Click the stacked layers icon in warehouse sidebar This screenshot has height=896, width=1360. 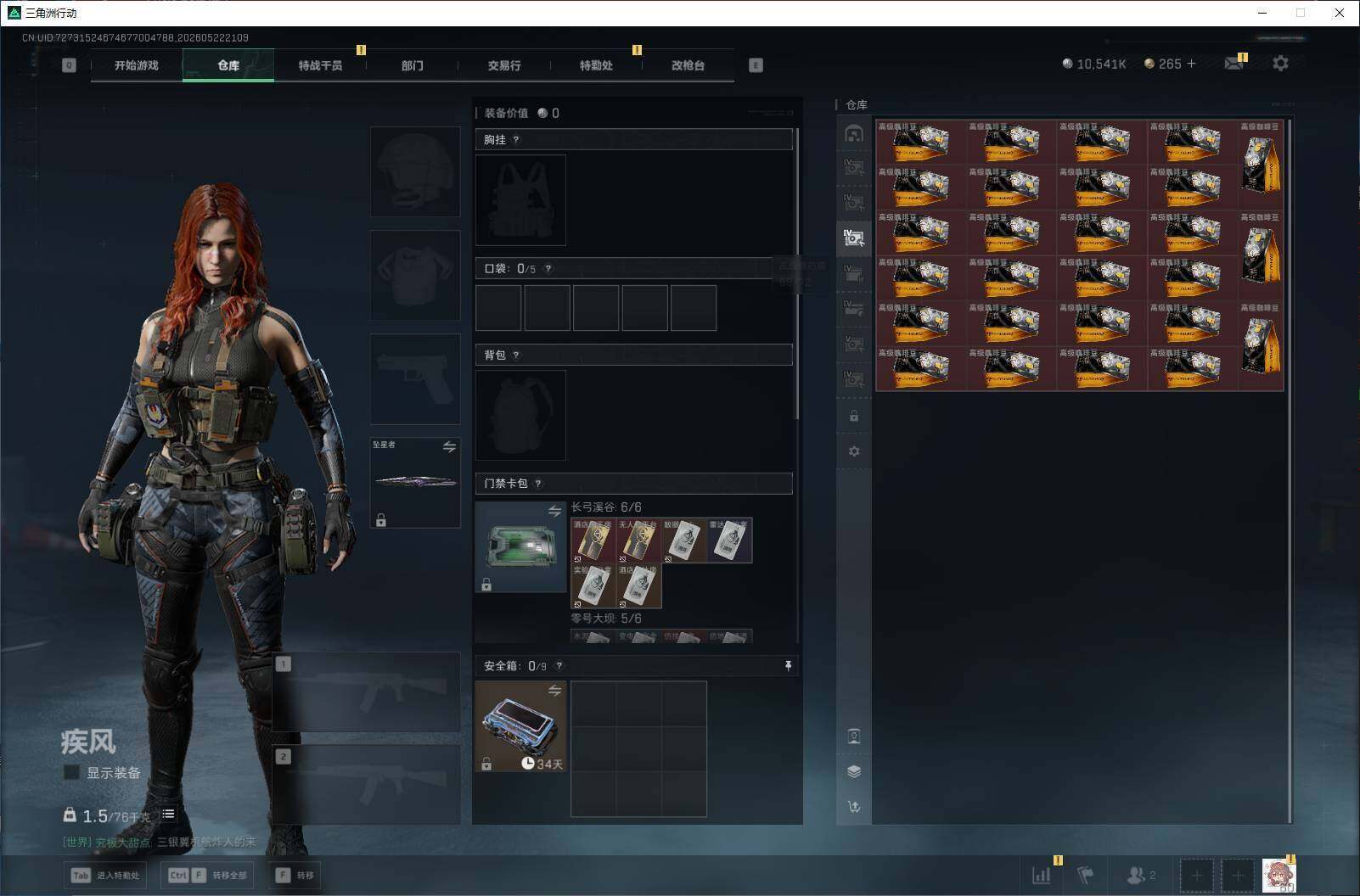point(854,771)
